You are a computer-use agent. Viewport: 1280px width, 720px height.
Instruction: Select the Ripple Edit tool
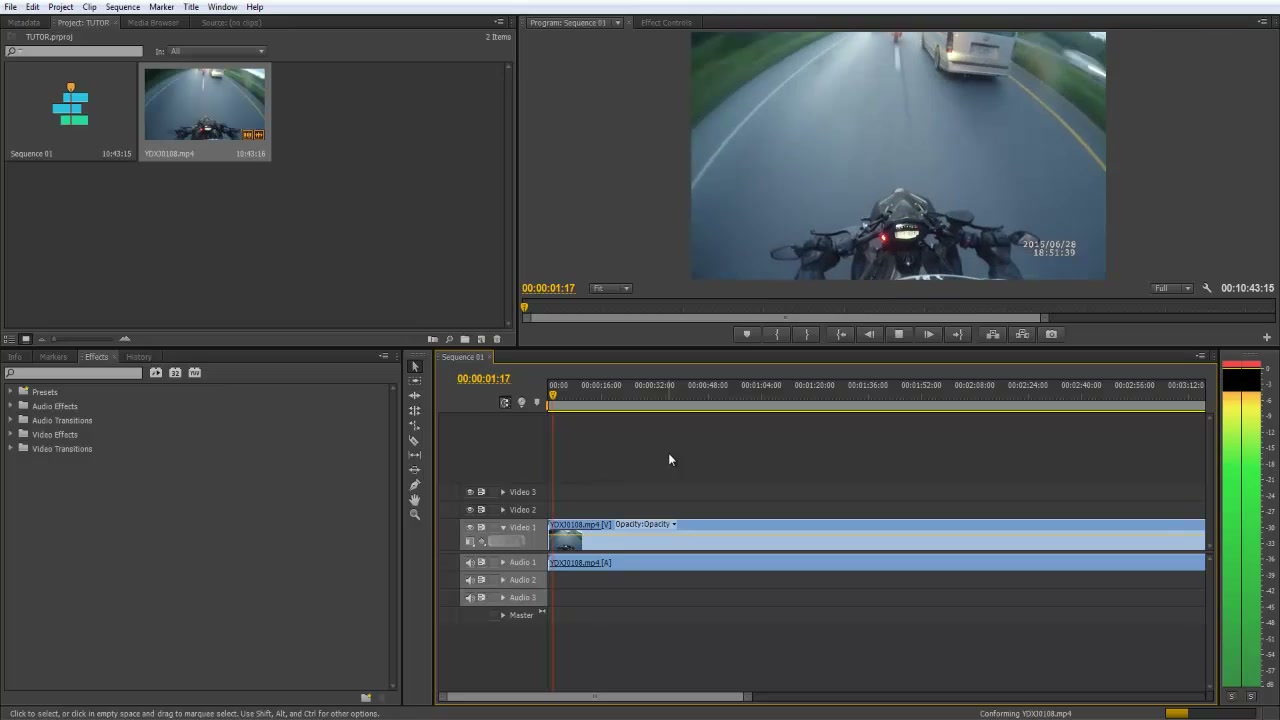point(415,396)
